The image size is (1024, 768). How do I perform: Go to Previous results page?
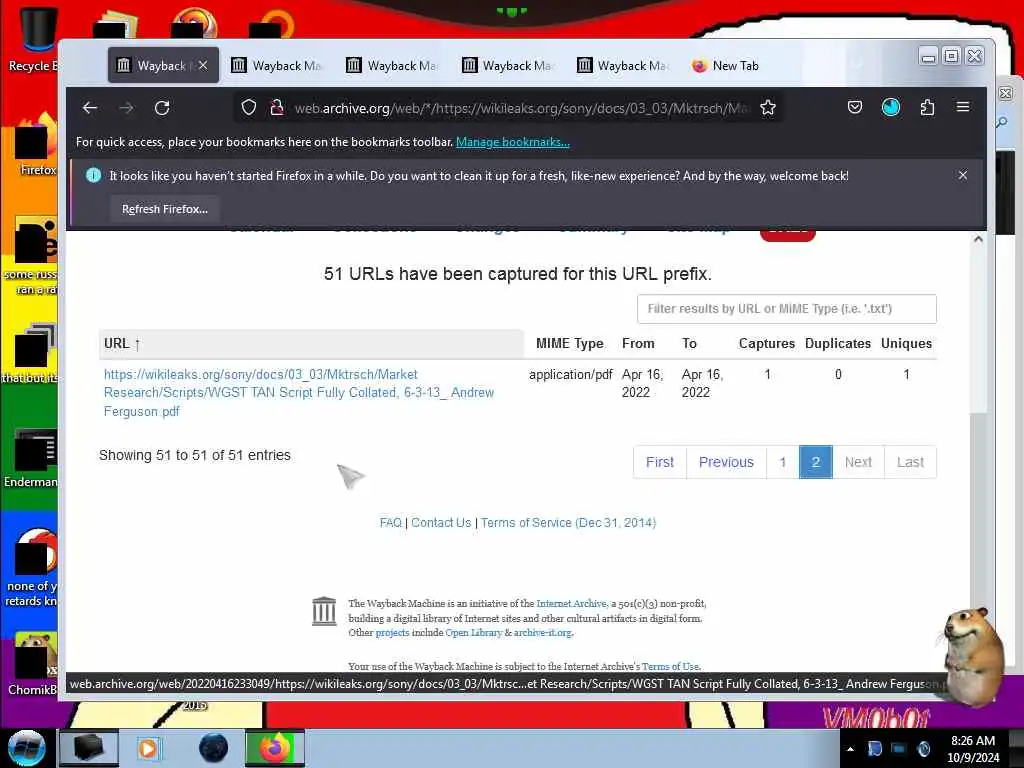[x=726, y=462]
